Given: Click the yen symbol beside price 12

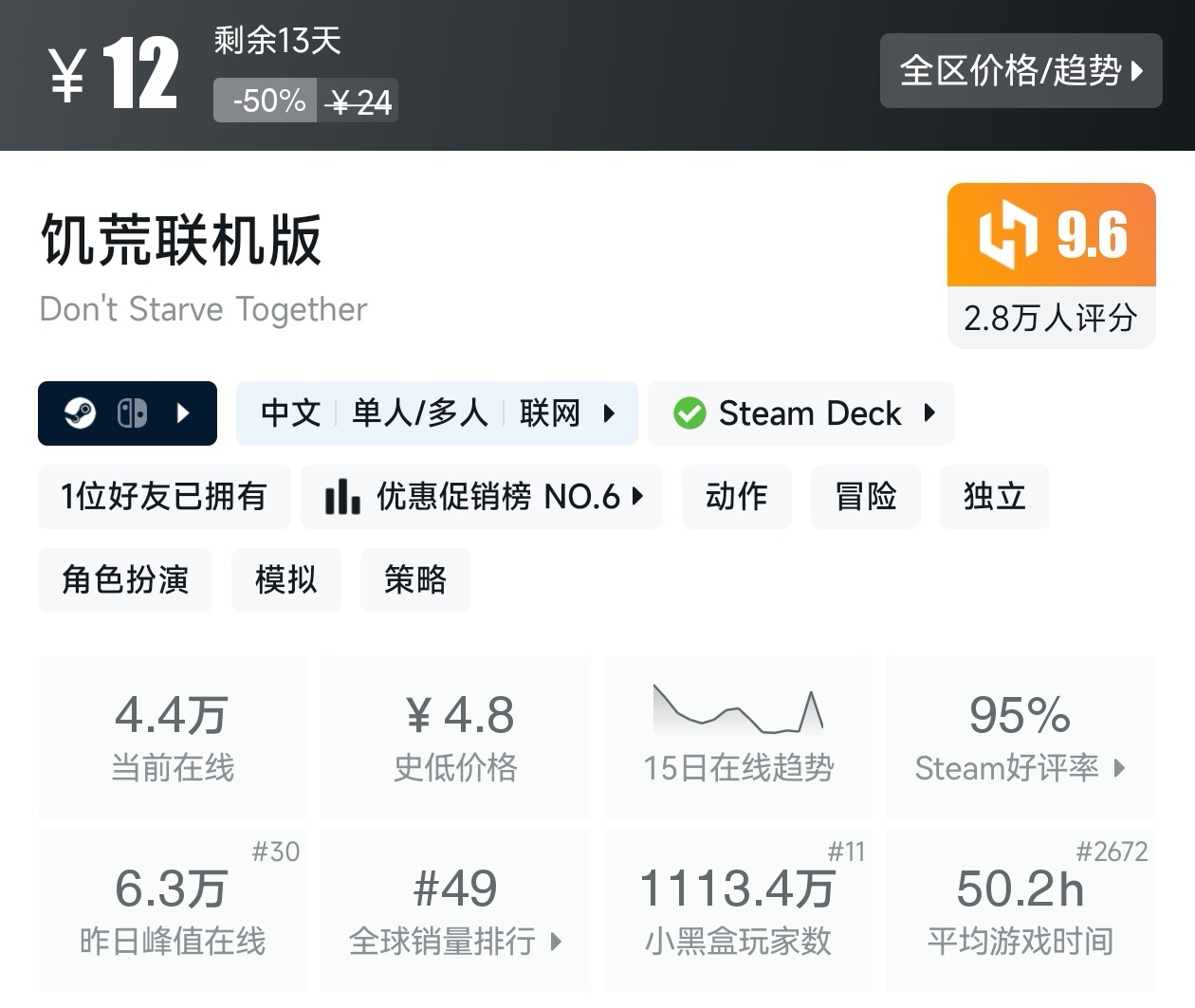Looking at the screenshot, I should 68,76.
